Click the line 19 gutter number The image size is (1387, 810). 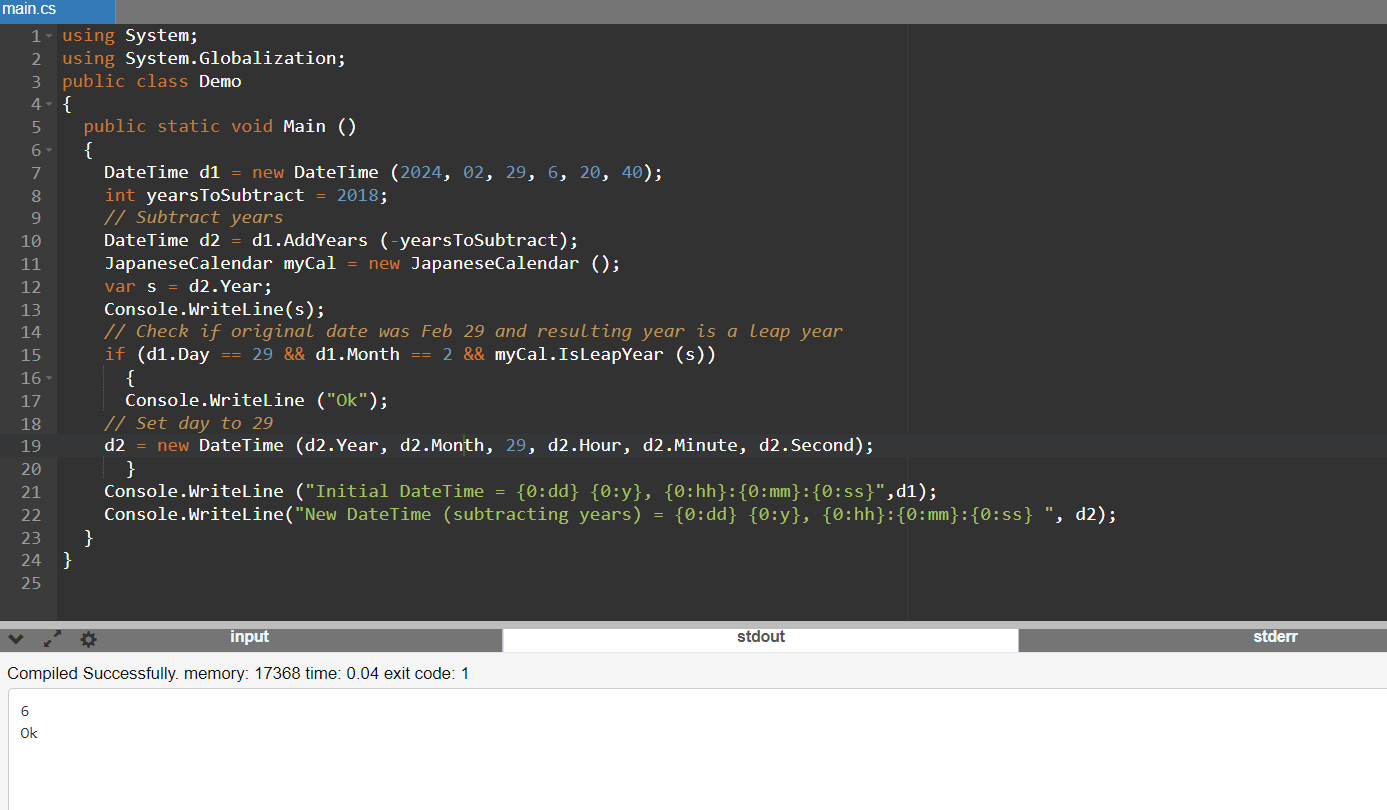pyautogui.click(x=30, y=445)
